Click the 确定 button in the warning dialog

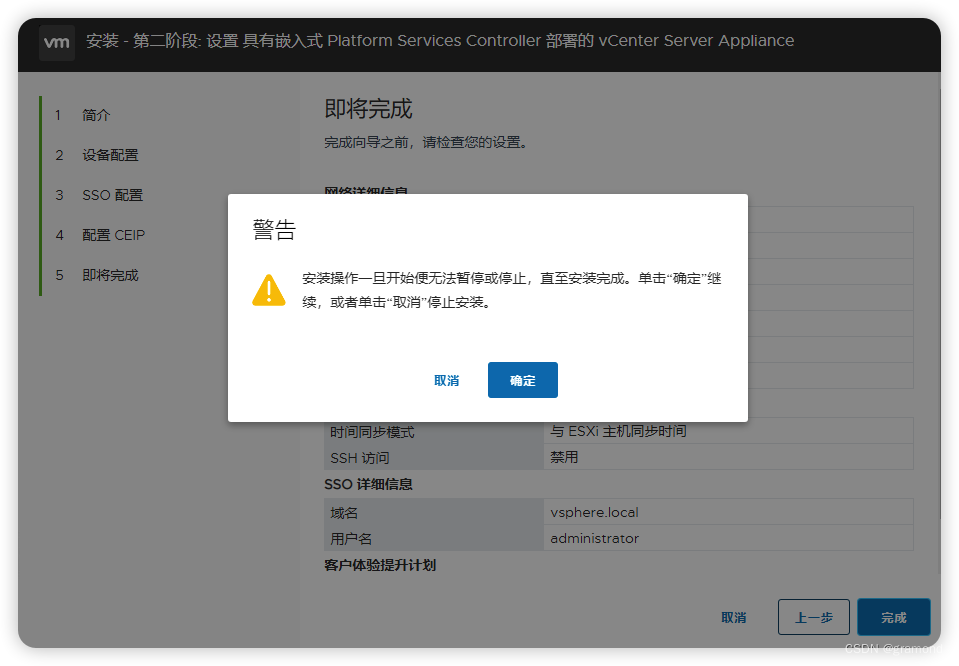tap(522, 380)
